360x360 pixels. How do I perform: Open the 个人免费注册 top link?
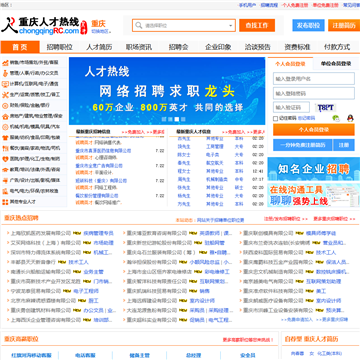pyautogui.click(x=295, y=5)
